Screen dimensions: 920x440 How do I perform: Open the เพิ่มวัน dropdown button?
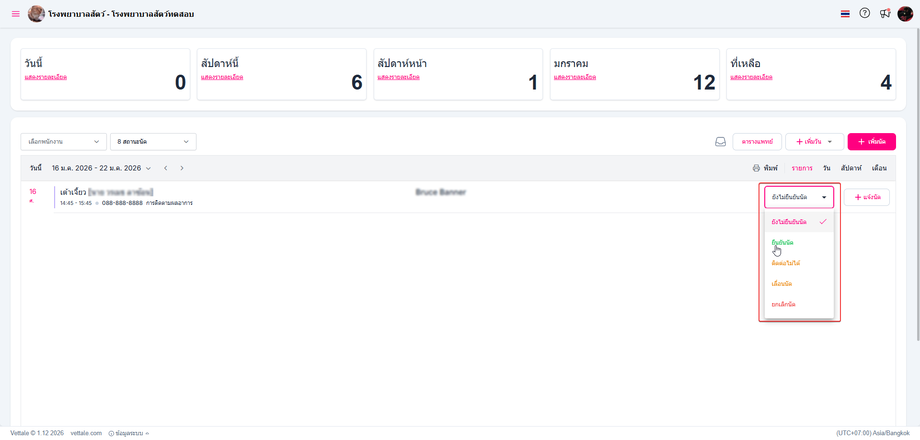(x=814, y=142)
